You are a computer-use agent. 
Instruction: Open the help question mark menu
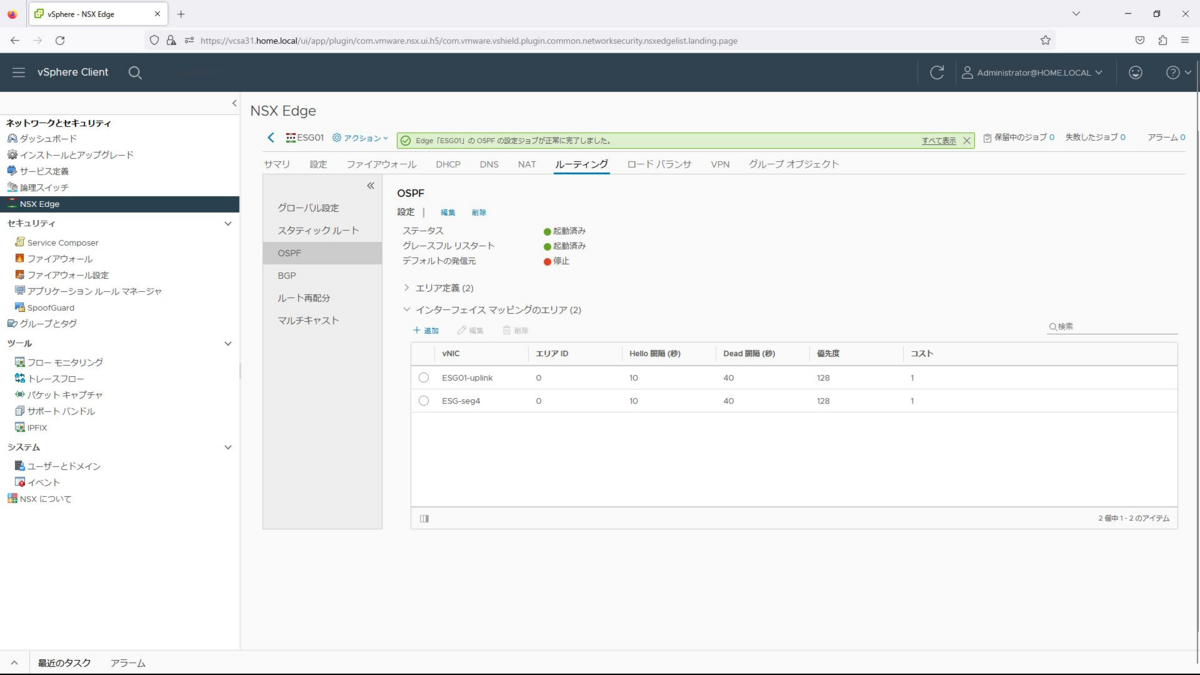click(1179, 72)
